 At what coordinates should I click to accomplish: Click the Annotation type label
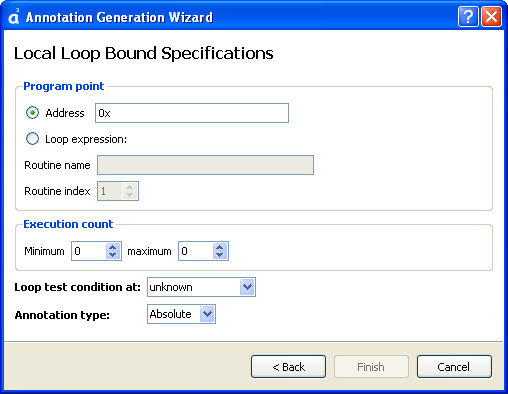coord(62,315)
